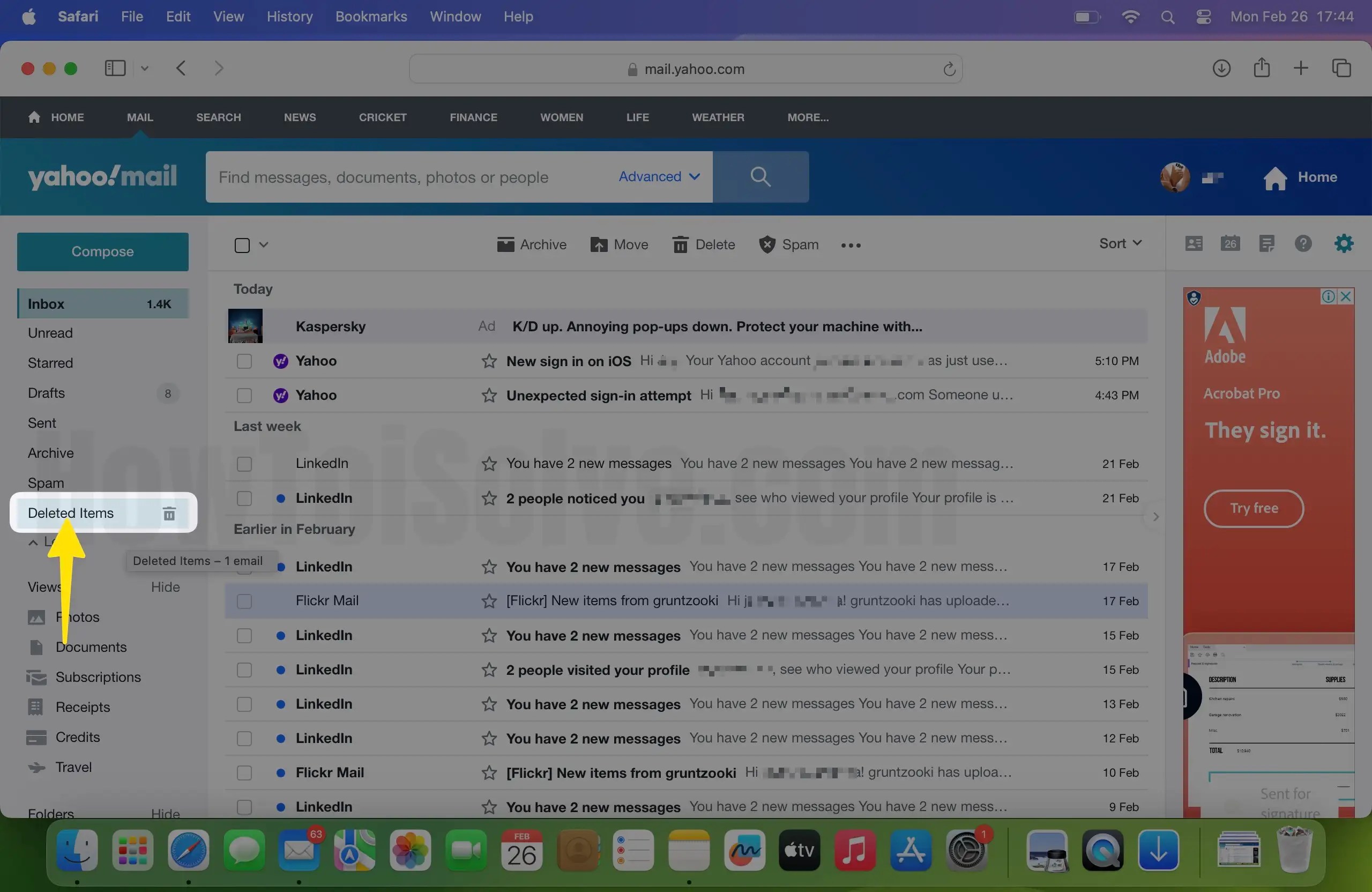Archive selected emails using the Archive icon
Viewport: 1372px width, 892px height.
click(x=531, y=244)
